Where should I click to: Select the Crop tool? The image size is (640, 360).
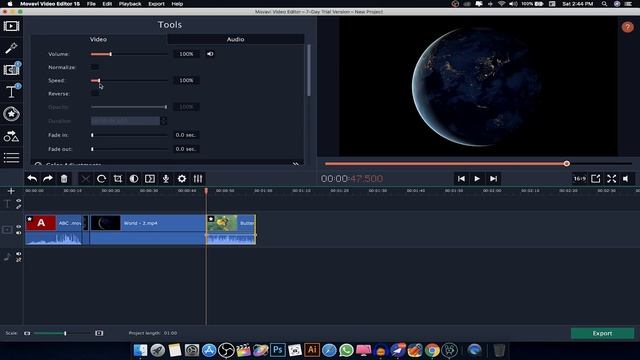(118, 179)
